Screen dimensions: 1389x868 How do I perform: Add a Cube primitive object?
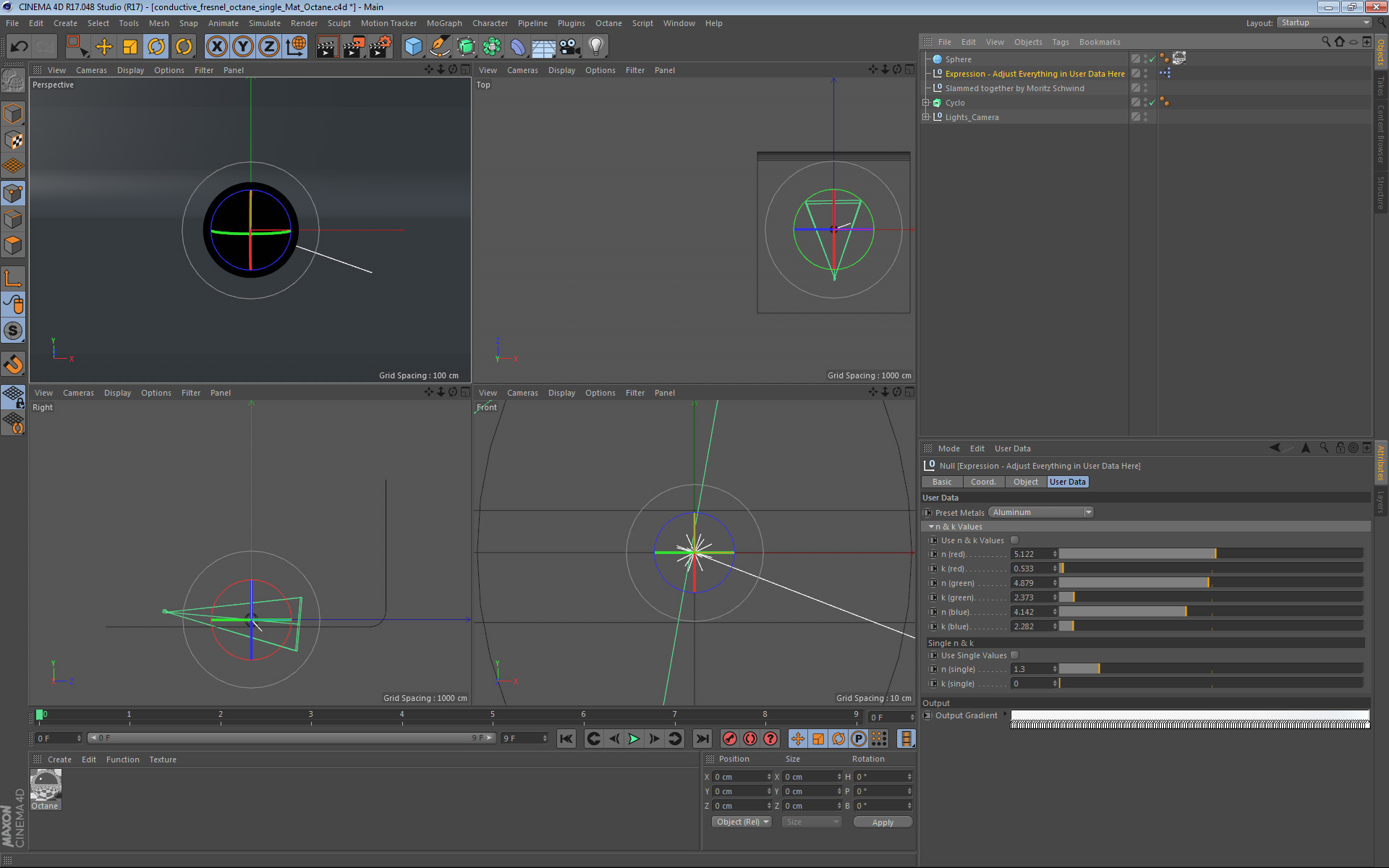[413, 47]
